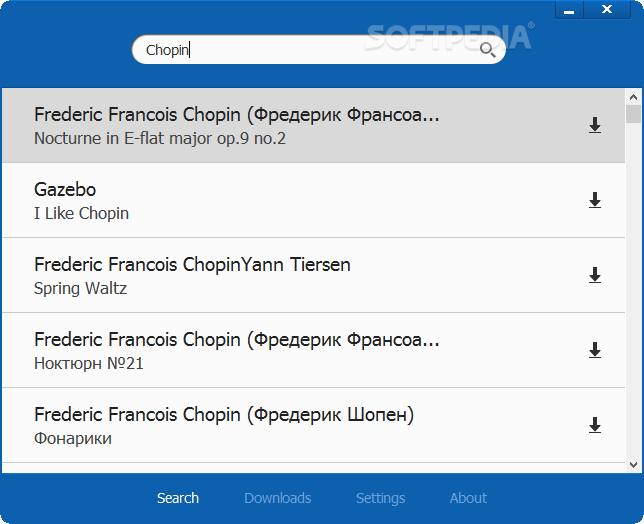
Task: Select the Nocturne in E-flat major result
Action: point(313,125)
